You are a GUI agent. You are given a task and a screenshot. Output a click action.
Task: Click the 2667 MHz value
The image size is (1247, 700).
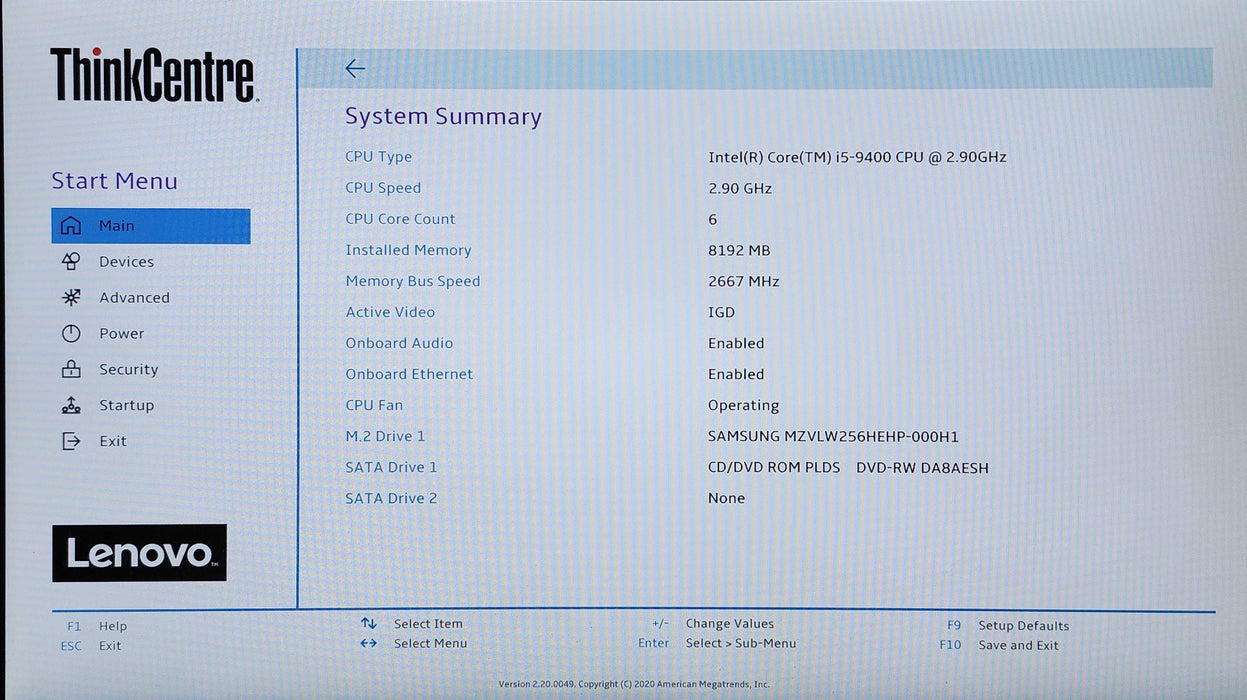[744, 281]
